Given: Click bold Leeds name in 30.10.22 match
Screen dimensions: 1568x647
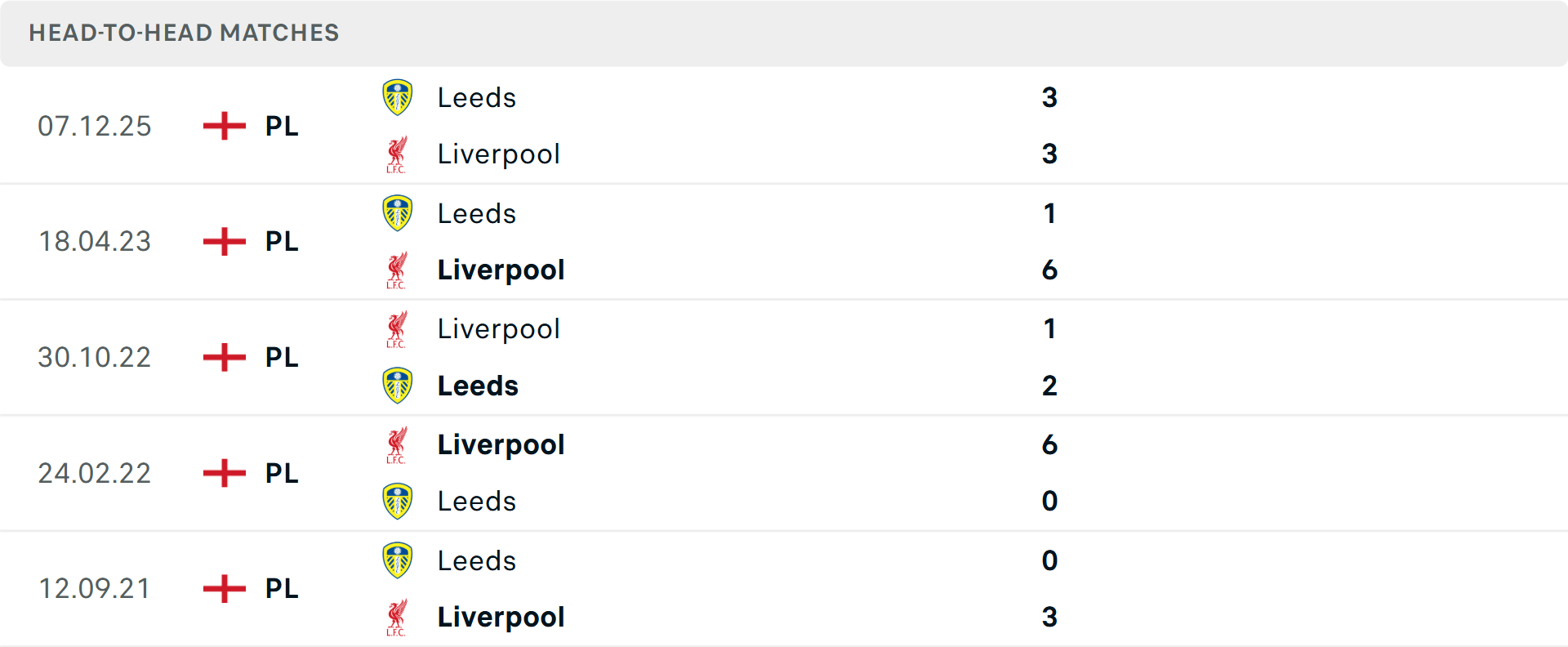Looking at the screenshot, I should 478,386.
